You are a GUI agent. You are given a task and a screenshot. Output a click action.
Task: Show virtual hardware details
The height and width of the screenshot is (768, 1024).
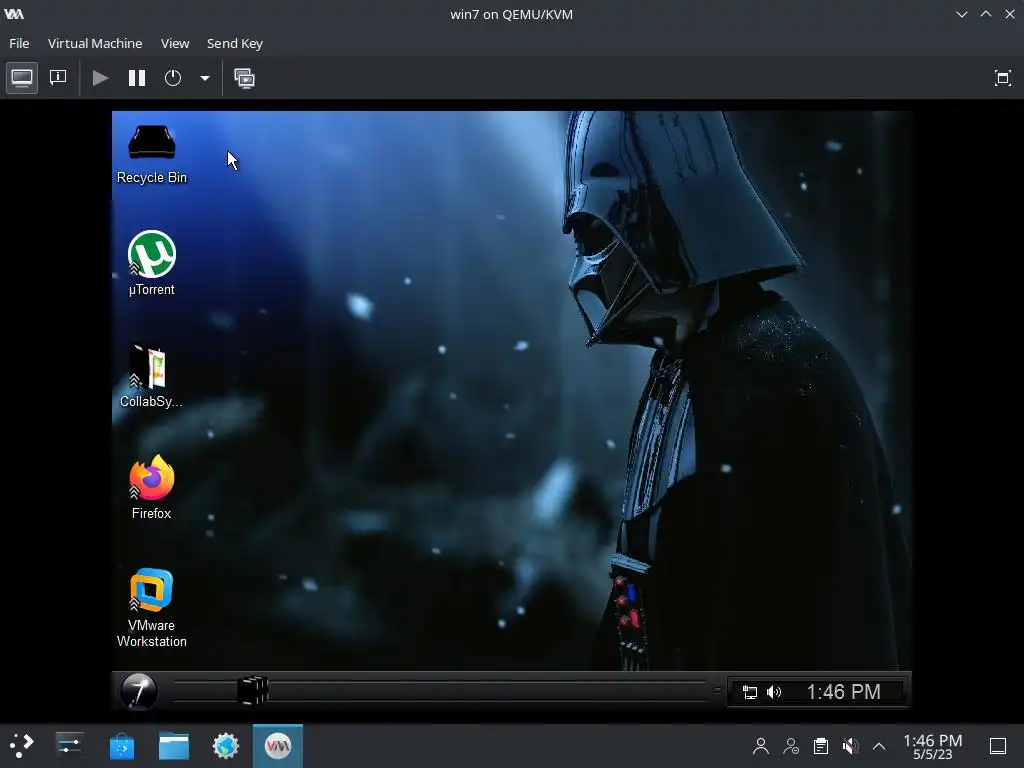point(58,78)
